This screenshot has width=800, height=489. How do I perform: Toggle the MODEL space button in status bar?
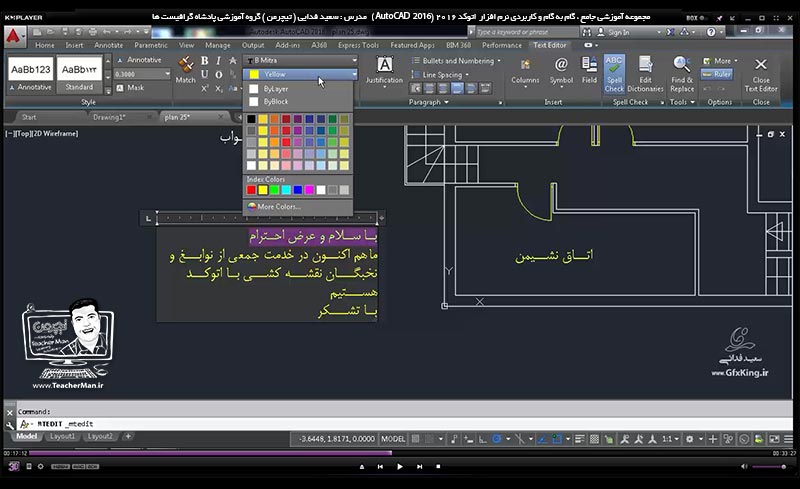[x=393, y=438]
